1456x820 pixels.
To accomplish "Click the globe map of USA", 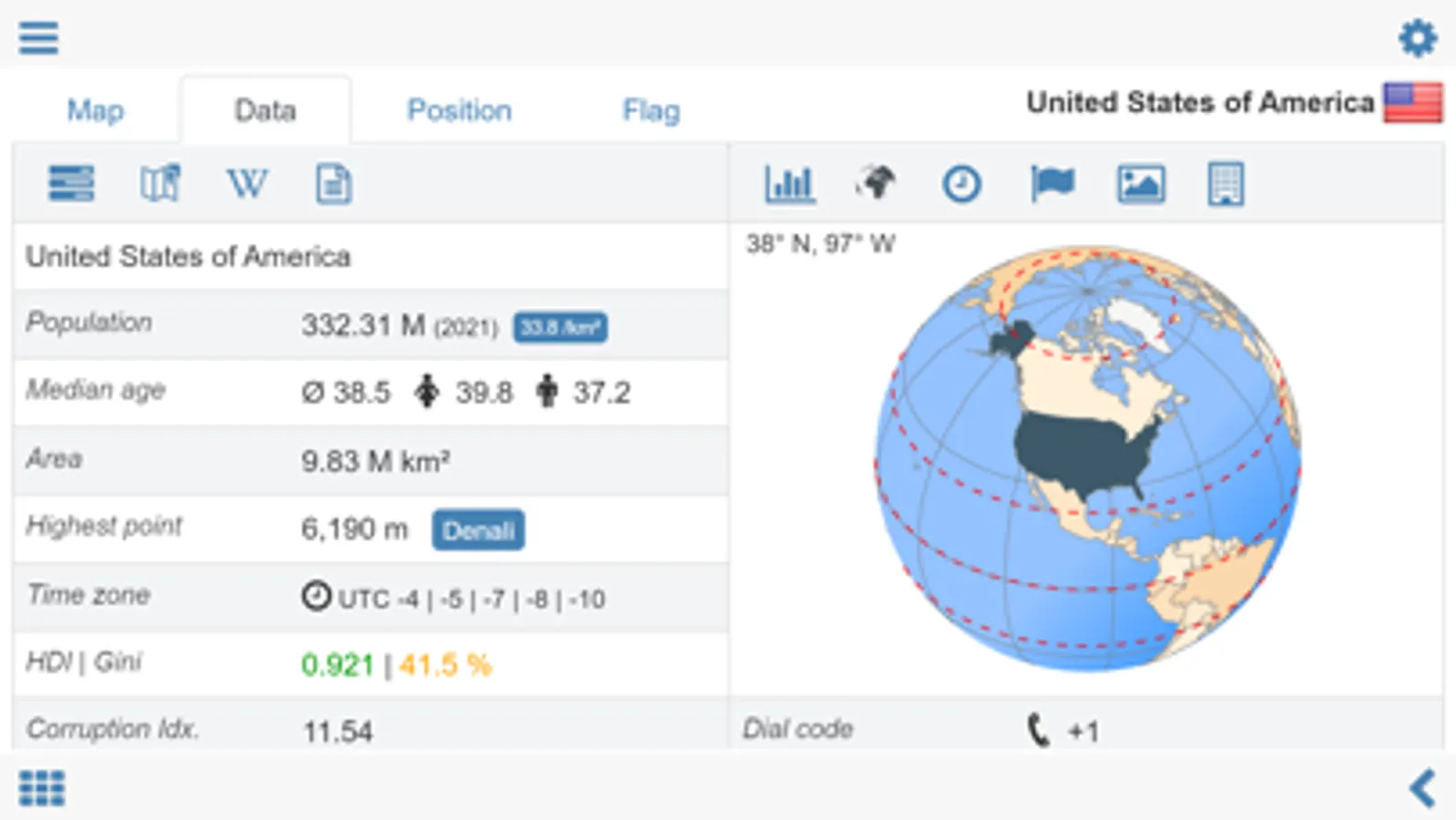I will click(x=1087, y=458).
